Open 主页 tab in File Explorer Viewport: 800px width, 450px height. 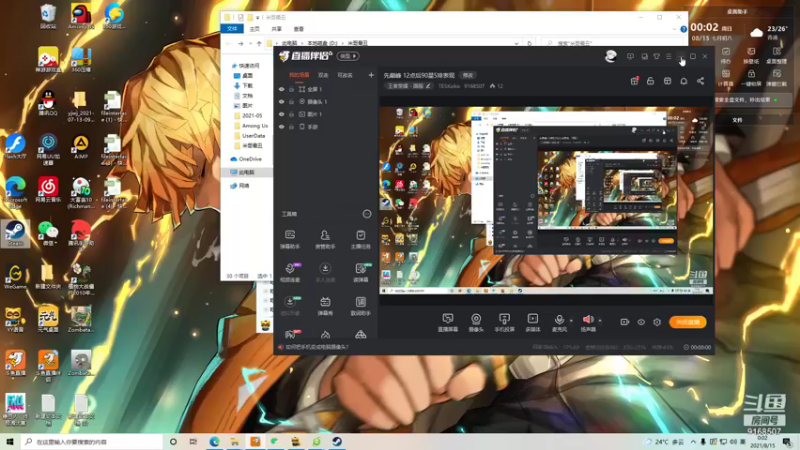pyautogui.click(x=255, y=29)
